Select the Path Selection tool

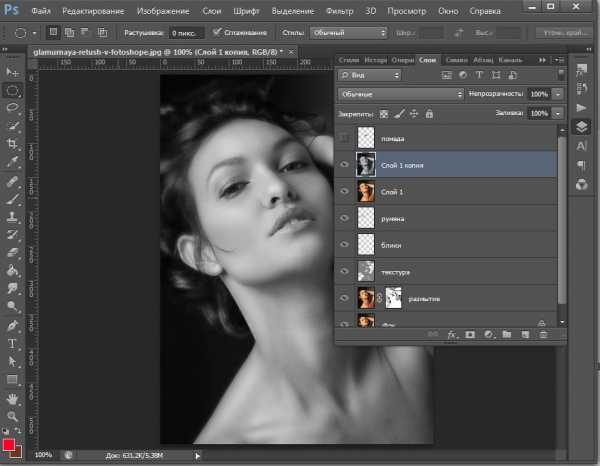tap(12, 361)
